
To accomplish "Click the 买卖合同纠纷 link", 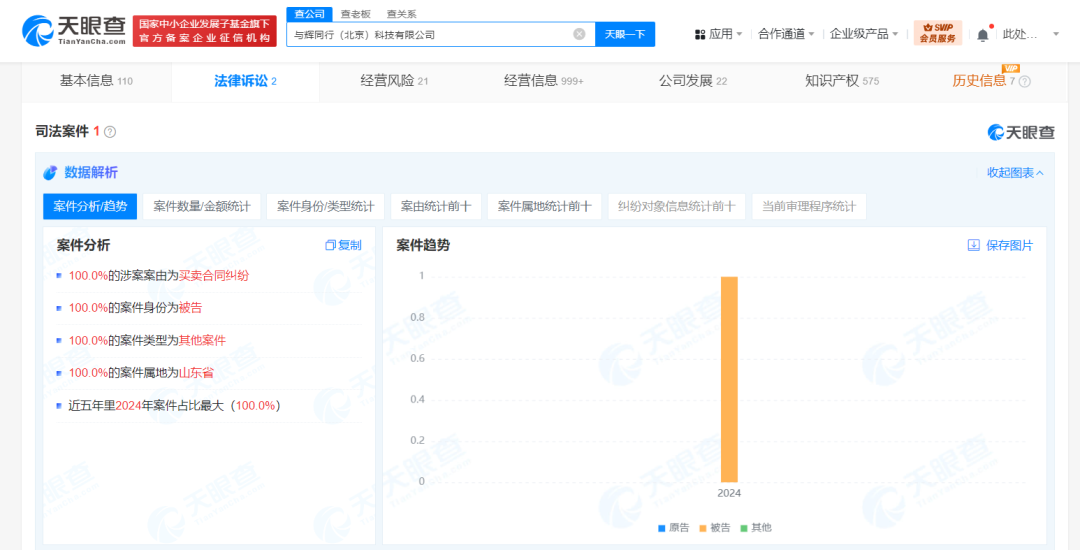I will click(x=214, y=275).
